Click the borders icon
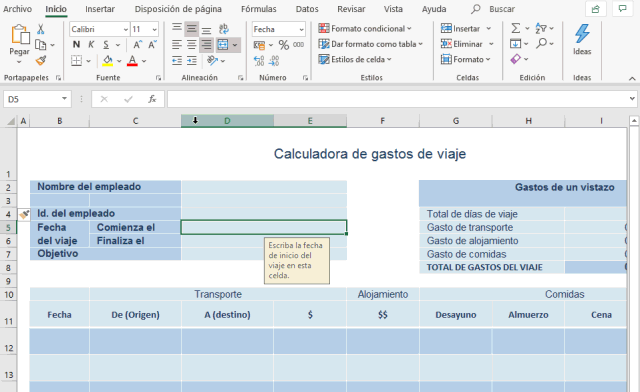640x392 pixels. pyautogui.click(x=76, y=60)
